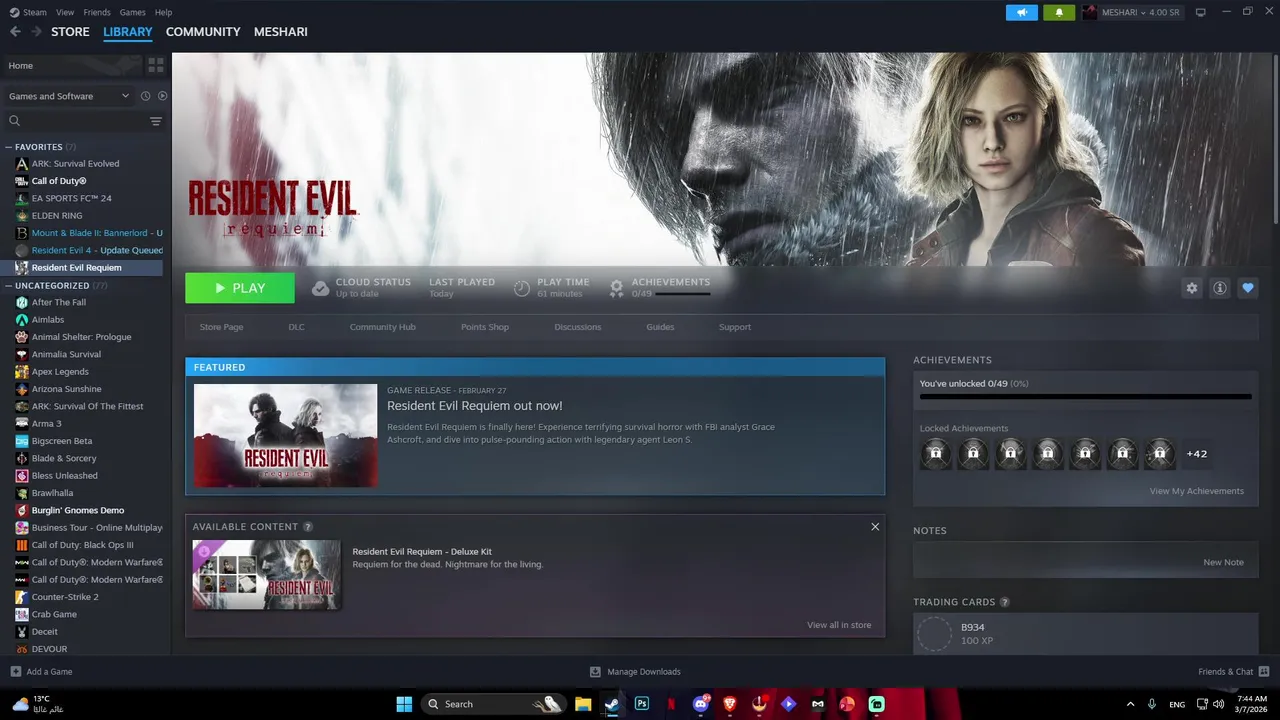This screenshot has height=720, width=1280.
Task: Show hidden tray icons chevron
Action: pyautogui.click(x=1130, y=704)
